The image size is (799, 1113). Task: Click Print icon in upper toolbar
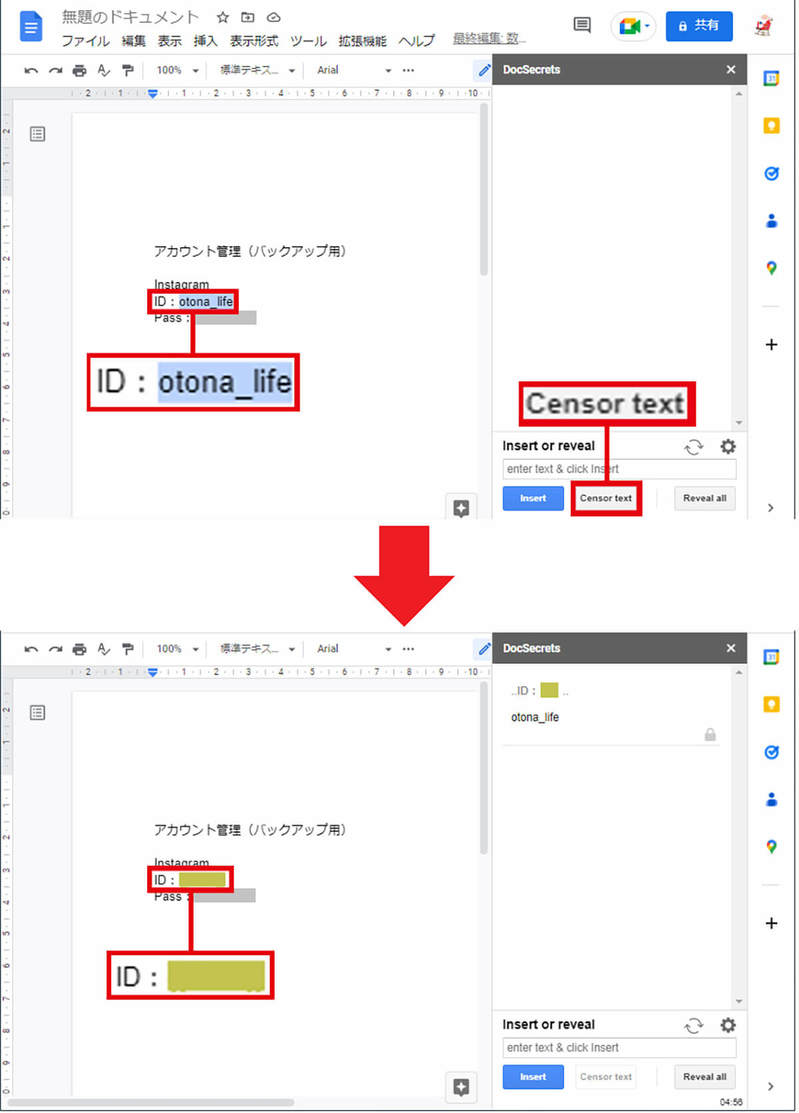[x=79, y=70]
